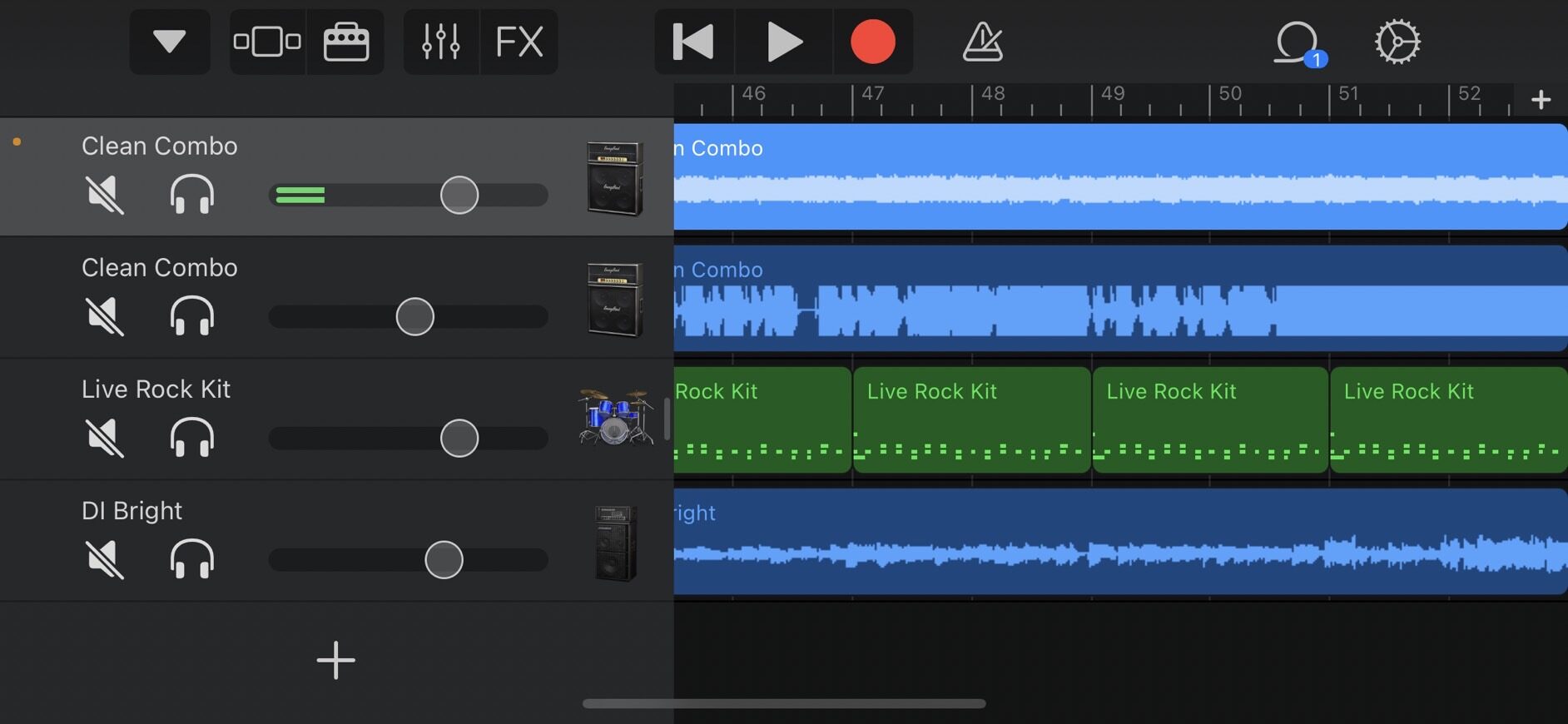Go to beginning of the song
Viewport: 1568px width, 724px height.
pos(693,42)
